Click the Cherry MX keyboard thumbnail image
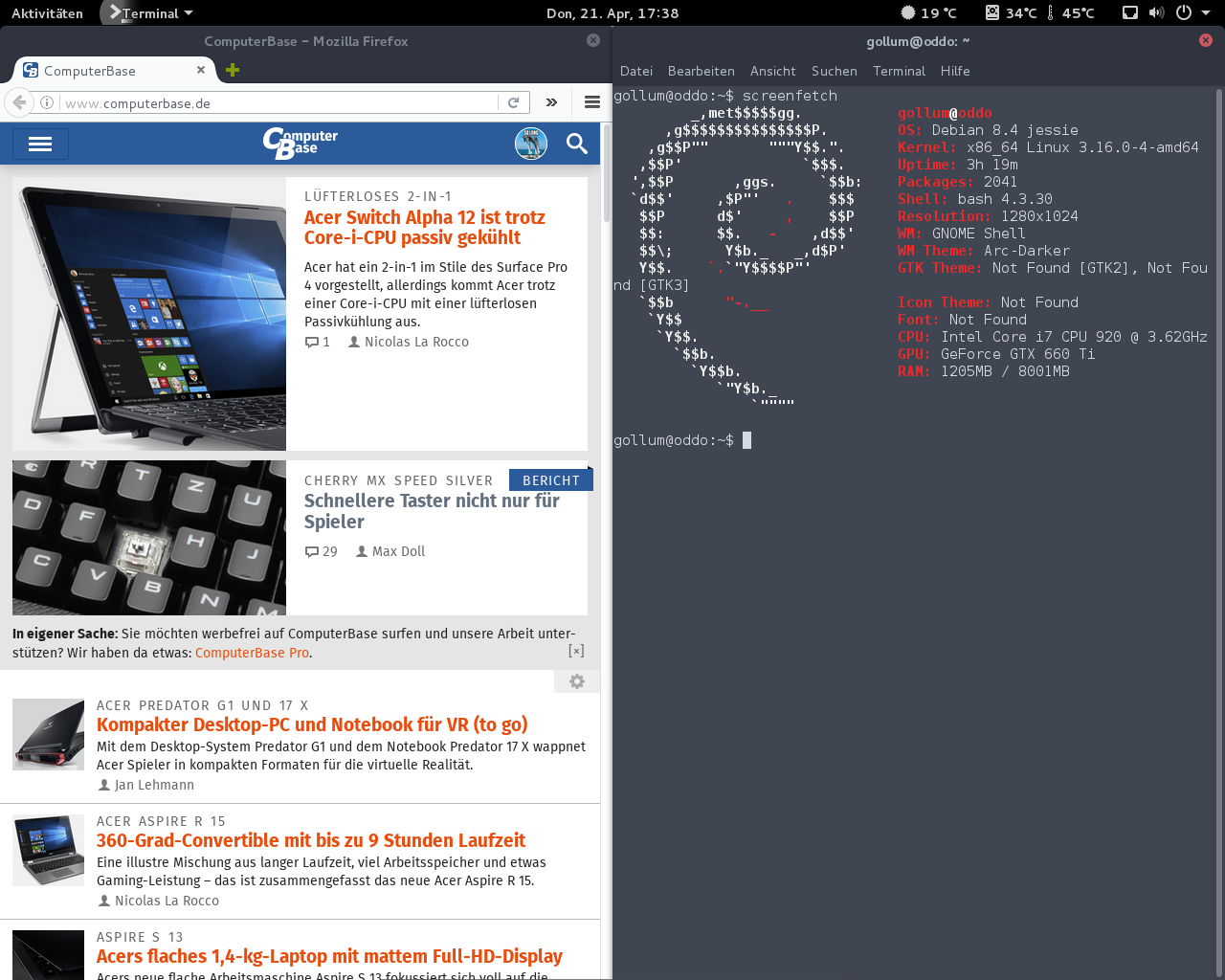Screen dimensions: 1225x980 point(149,538)
